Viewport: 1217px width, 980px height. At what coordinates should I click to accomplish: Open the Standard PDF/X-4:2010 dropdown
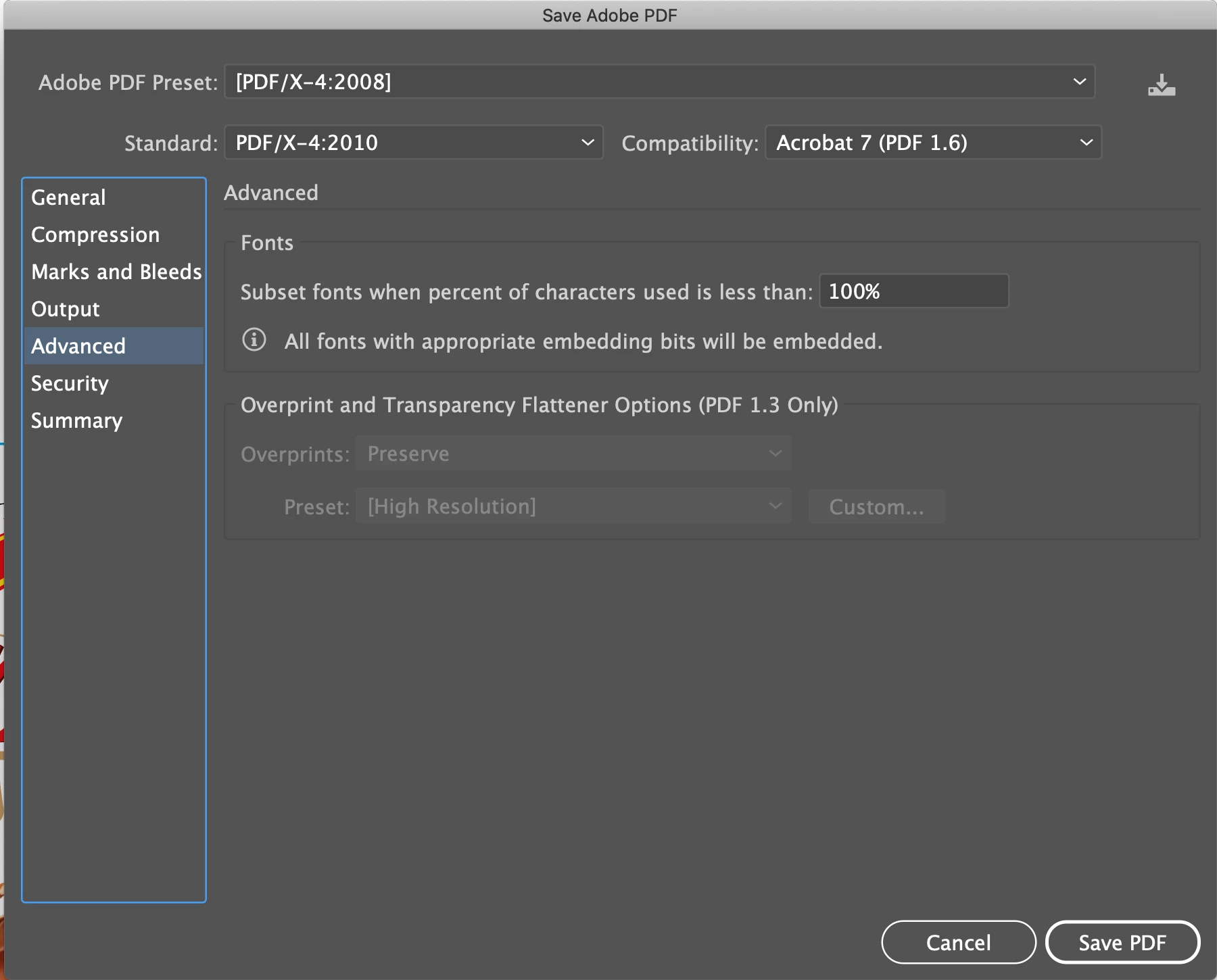[413, 143]
